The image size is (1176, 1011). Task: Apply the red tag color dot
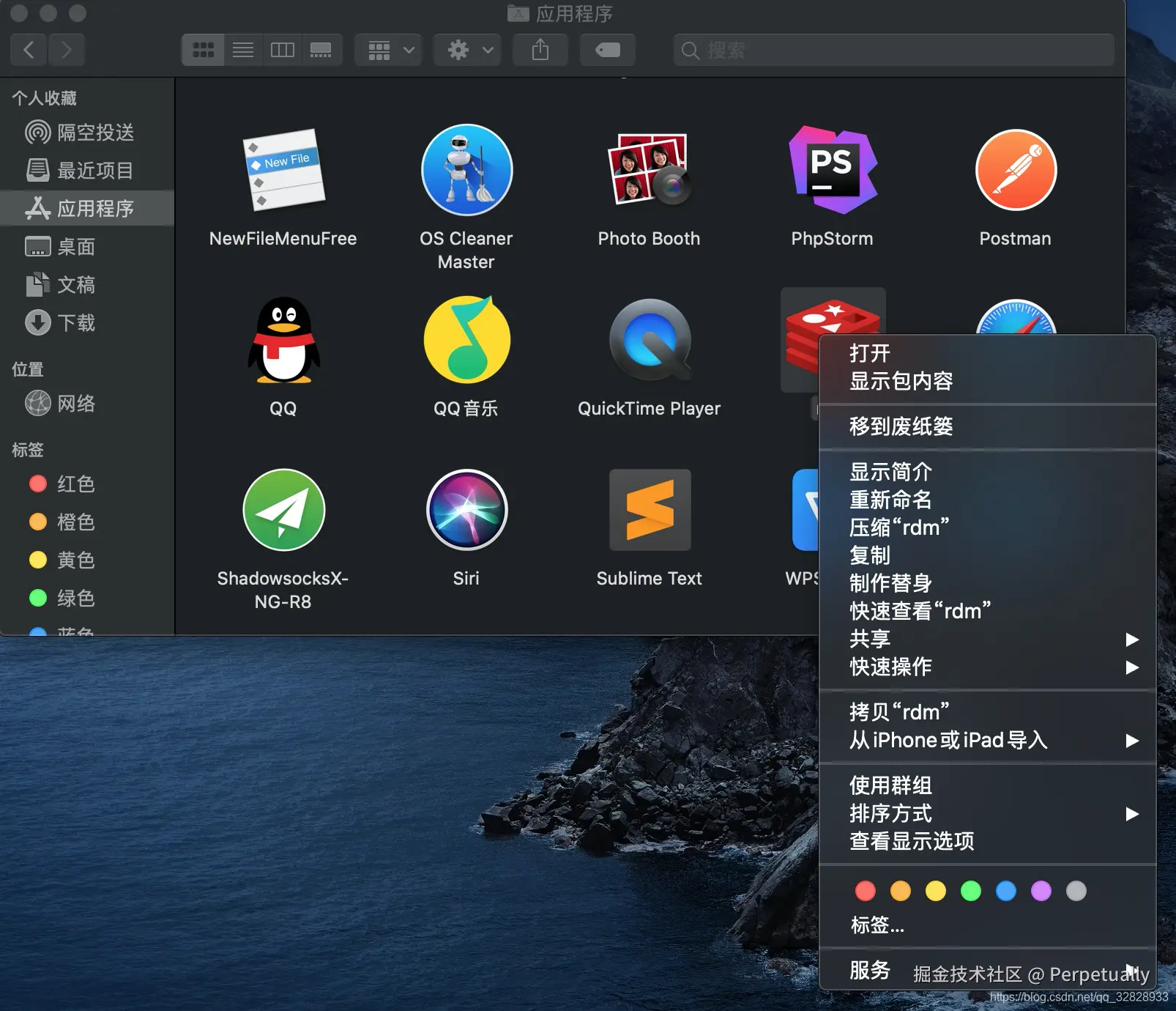point(866,891)
